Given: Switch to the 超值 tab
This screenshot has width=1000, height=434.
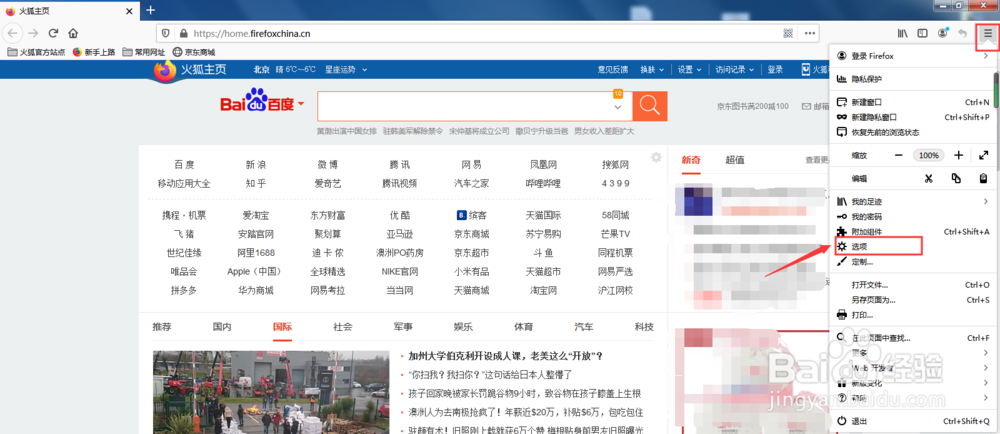Looking at the screenshot, I should [x=735, y=160].
